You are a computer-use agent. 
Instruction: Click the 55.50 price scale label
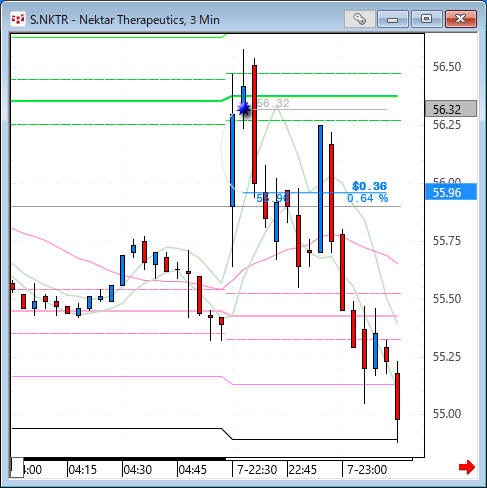tap(447, 299)
